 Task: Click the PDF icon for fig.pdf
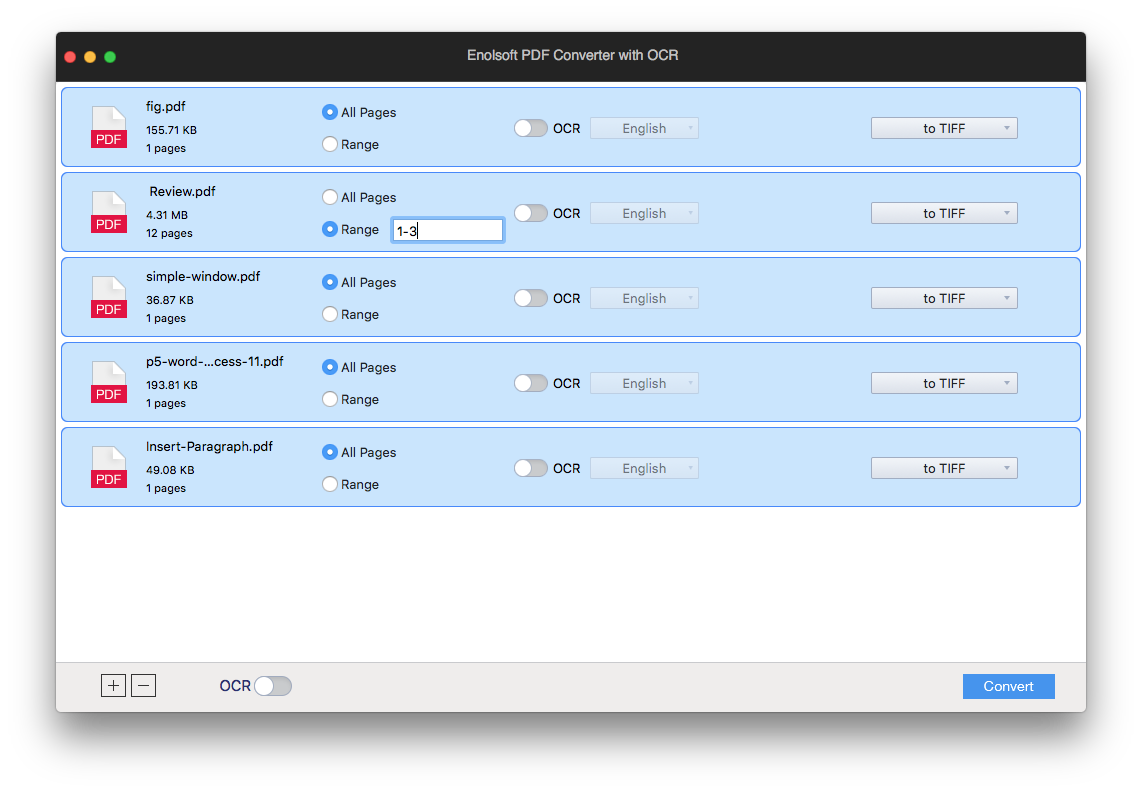(109, 128)
